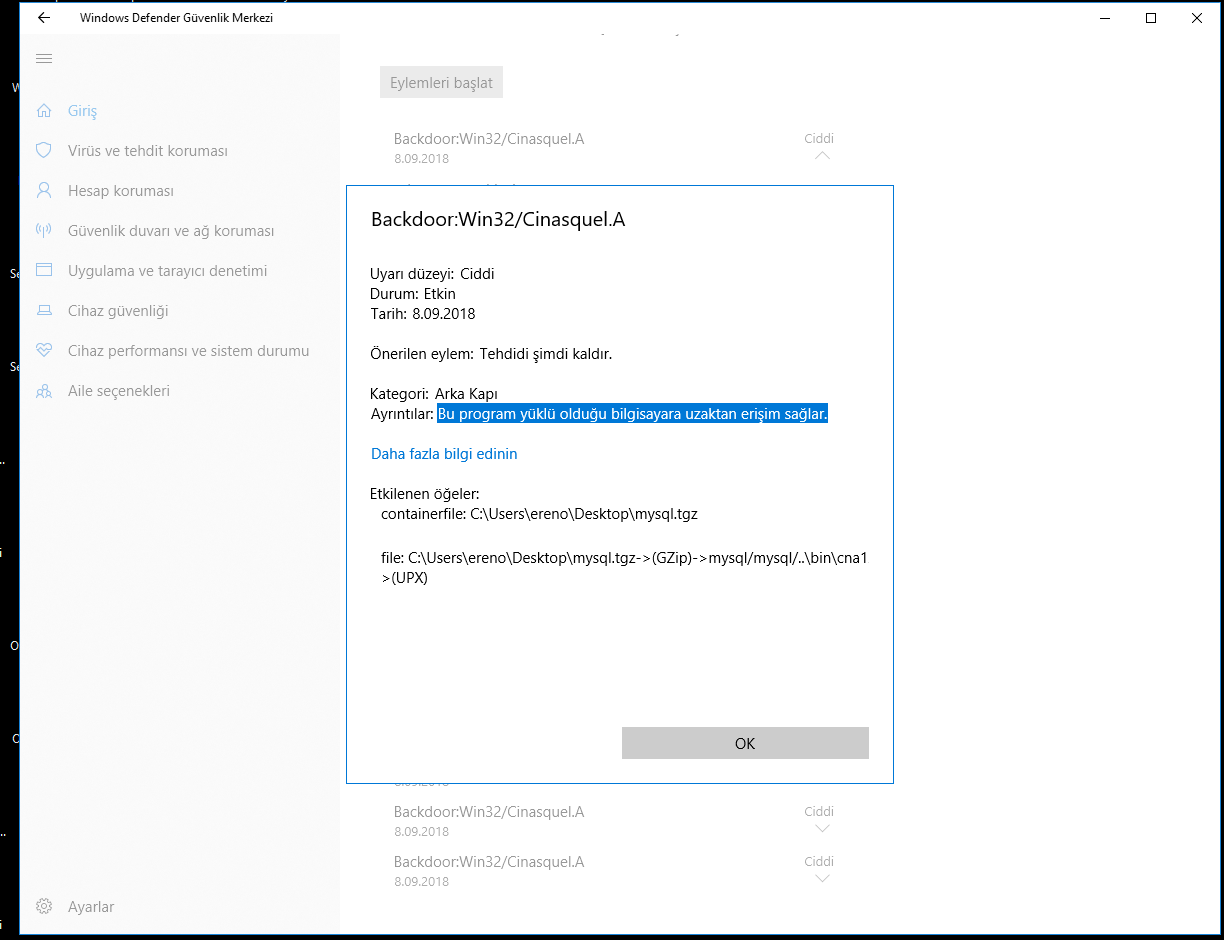
Task: Click Önerilen eylem: Tehdidi şimdi kaldır text
Action: coord(491,354)
